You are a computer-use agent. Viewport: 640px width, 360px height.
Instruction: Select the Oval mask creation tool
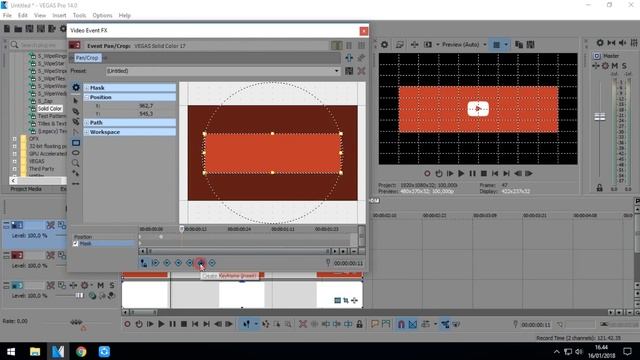pyautogui.click(x=76, y=153)
